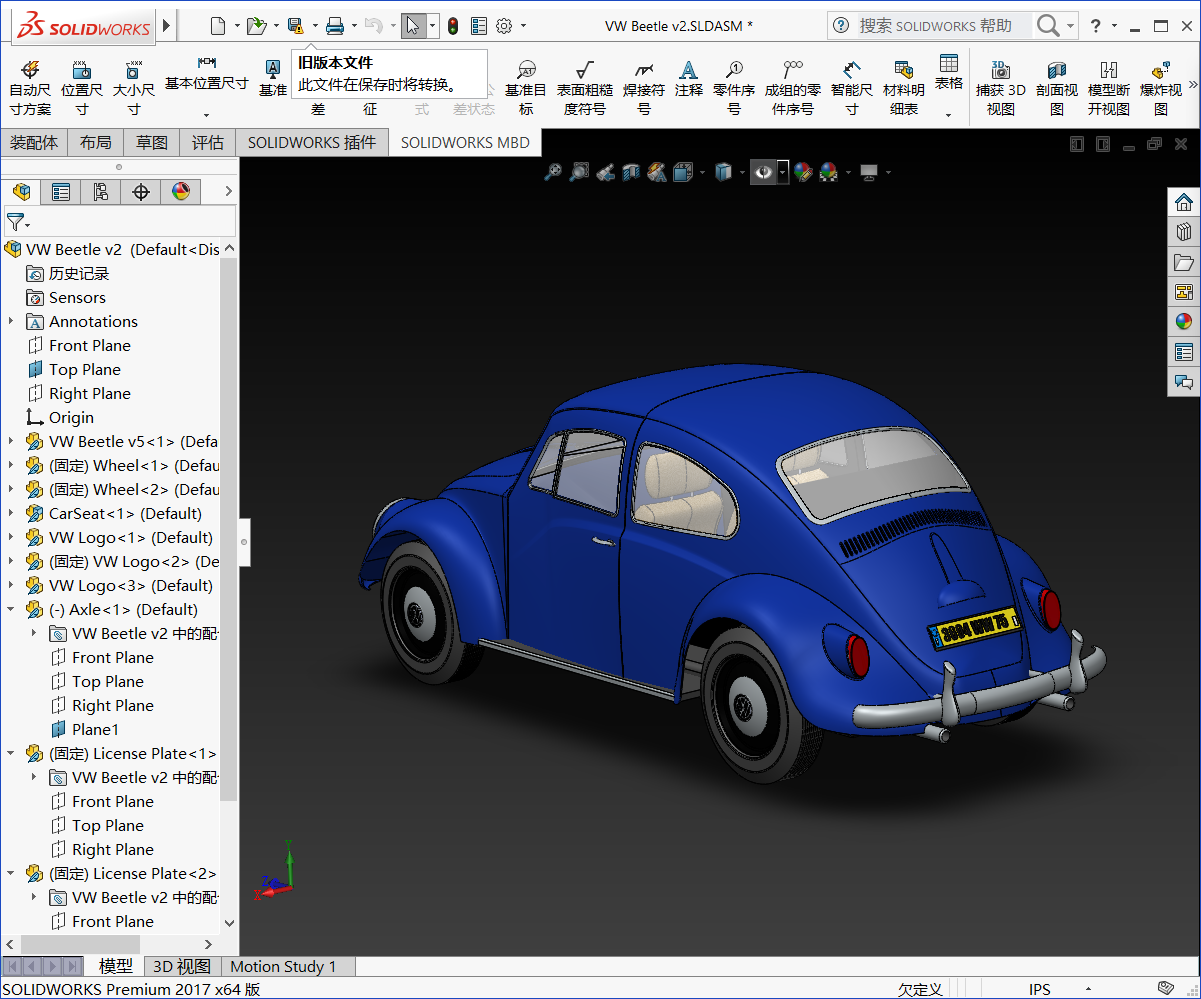
Task: Click the Edit Appearance color ball icon
Action: pos(802,172)
